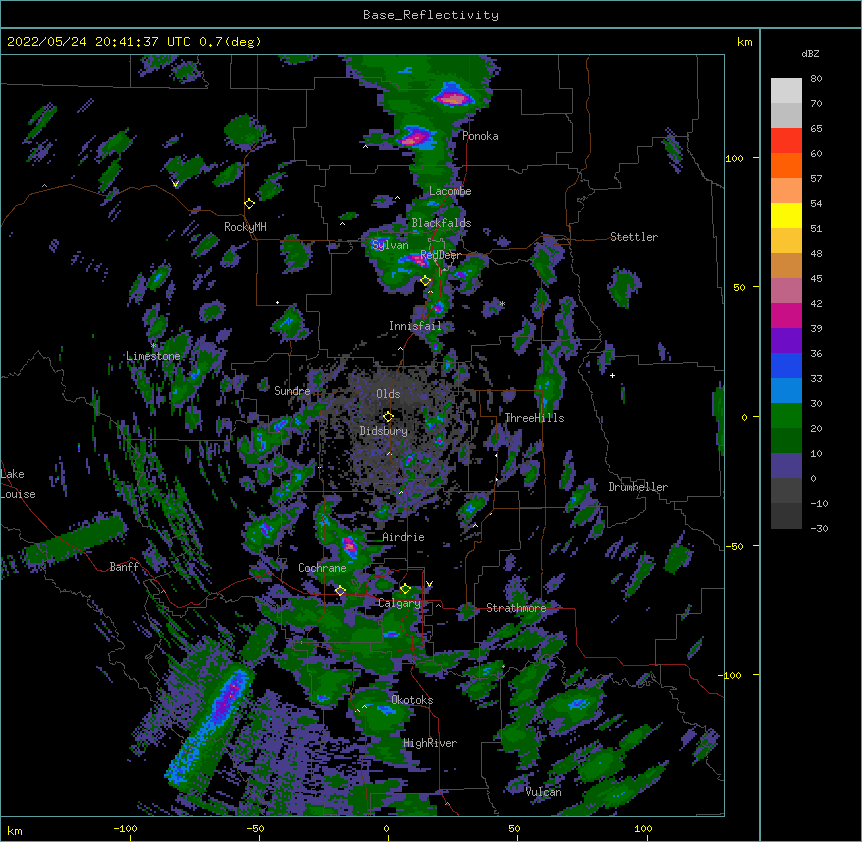
Task: Select the Vulcan label
Action: coord(544,792)
